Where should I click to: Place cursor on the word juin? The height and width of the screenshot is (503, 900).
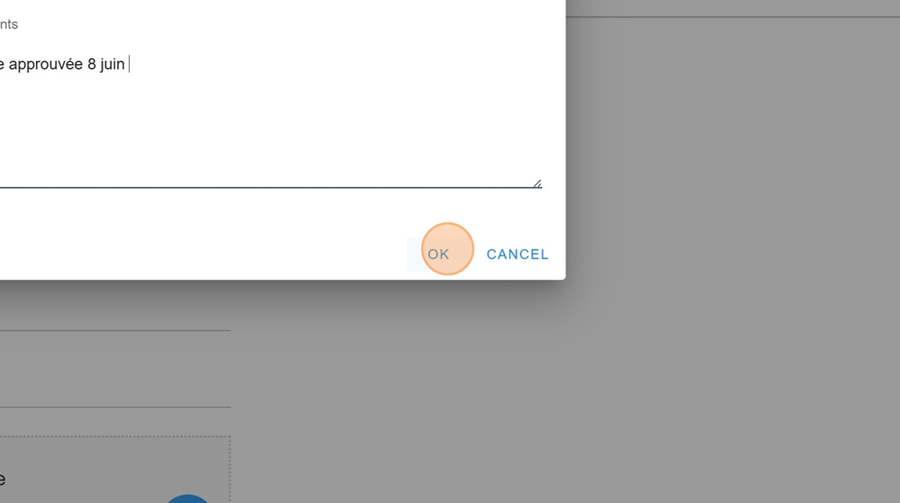(x=112, y=64)
